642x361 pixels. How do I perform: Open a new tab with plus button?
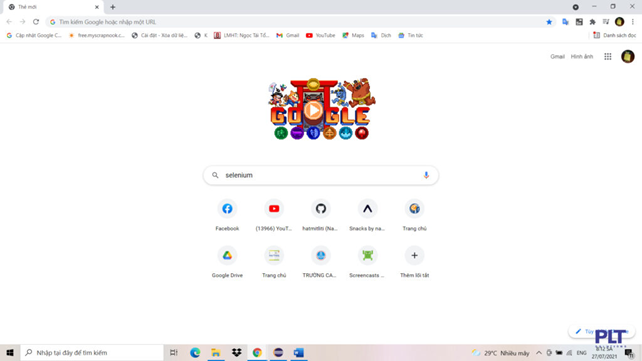113,7
